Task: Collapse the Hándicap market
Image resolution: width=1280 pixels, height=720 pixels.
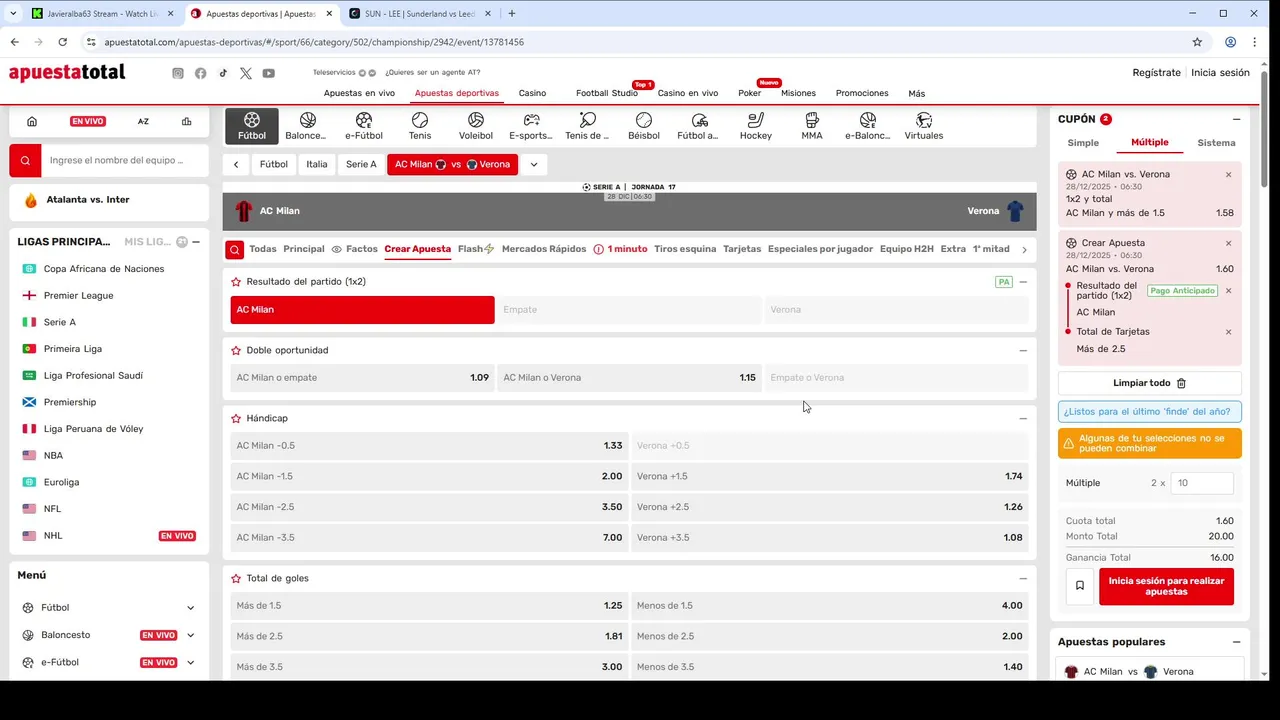Action: (x=1023, y=419)
